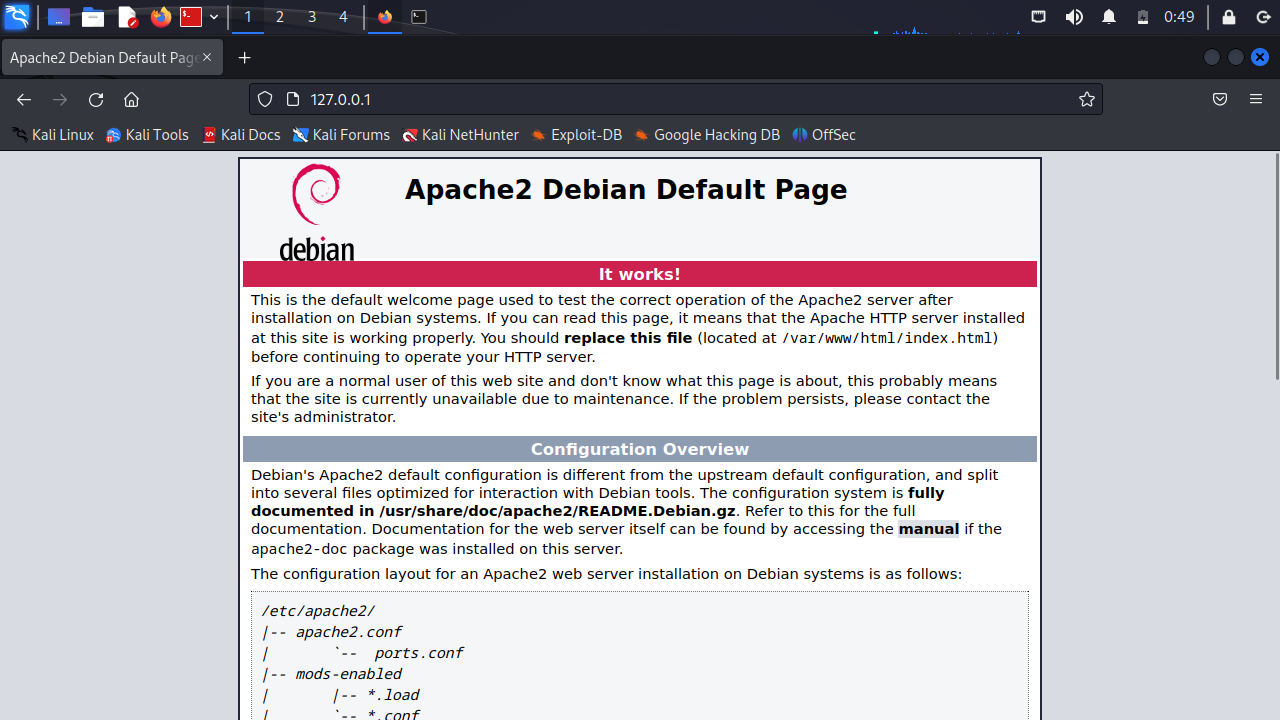Open the Kali Docs bookmark

coord(241,135)
